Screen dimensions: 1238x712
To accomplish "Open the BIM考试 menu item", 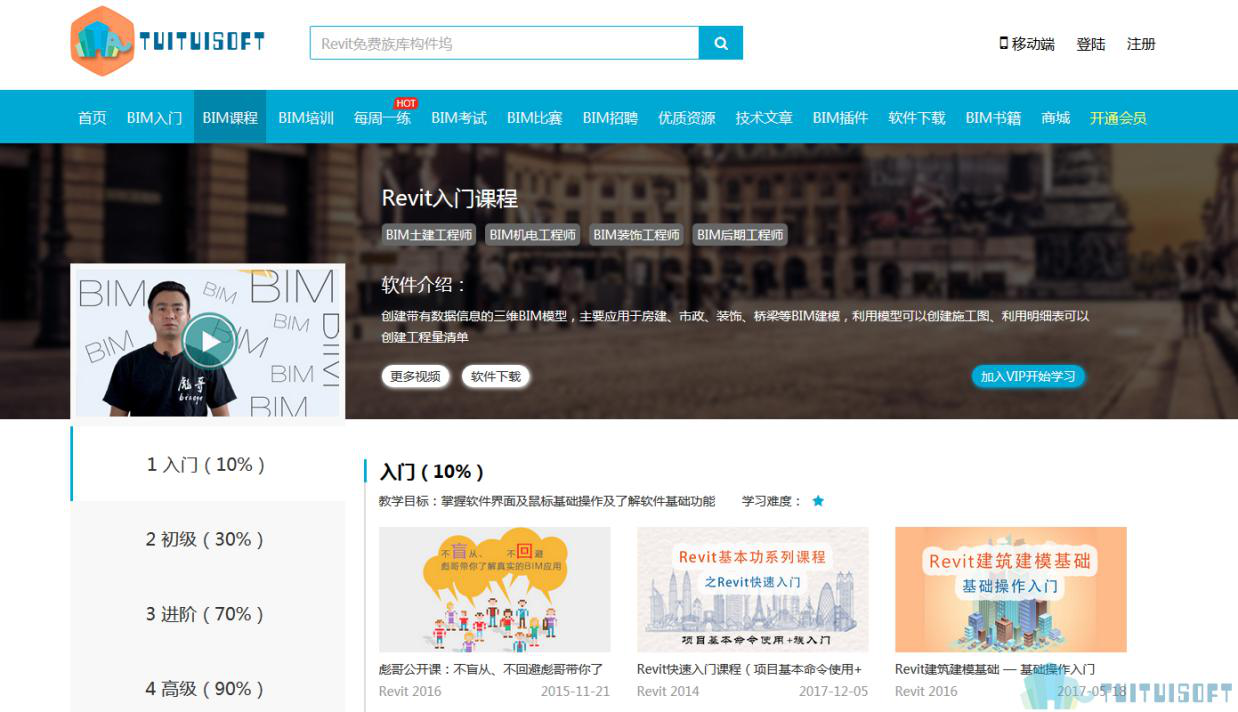I will [x=459, y=118].
